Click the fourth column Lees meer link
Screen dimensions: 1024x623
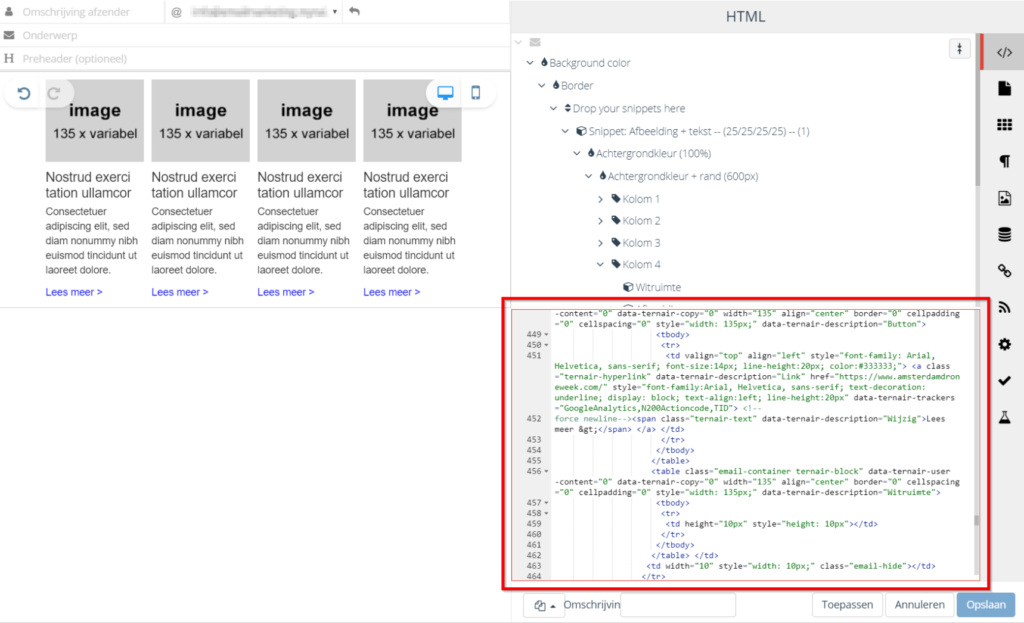click(x=391, y=292)
